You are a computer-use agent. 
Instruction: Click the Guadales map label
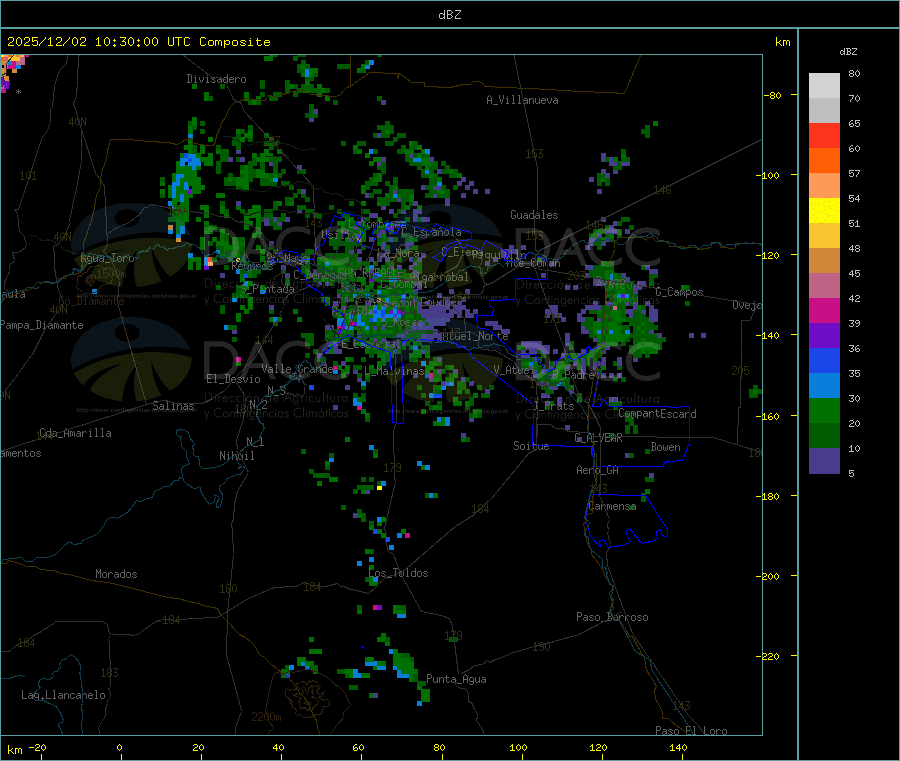[x=534, y=215]
